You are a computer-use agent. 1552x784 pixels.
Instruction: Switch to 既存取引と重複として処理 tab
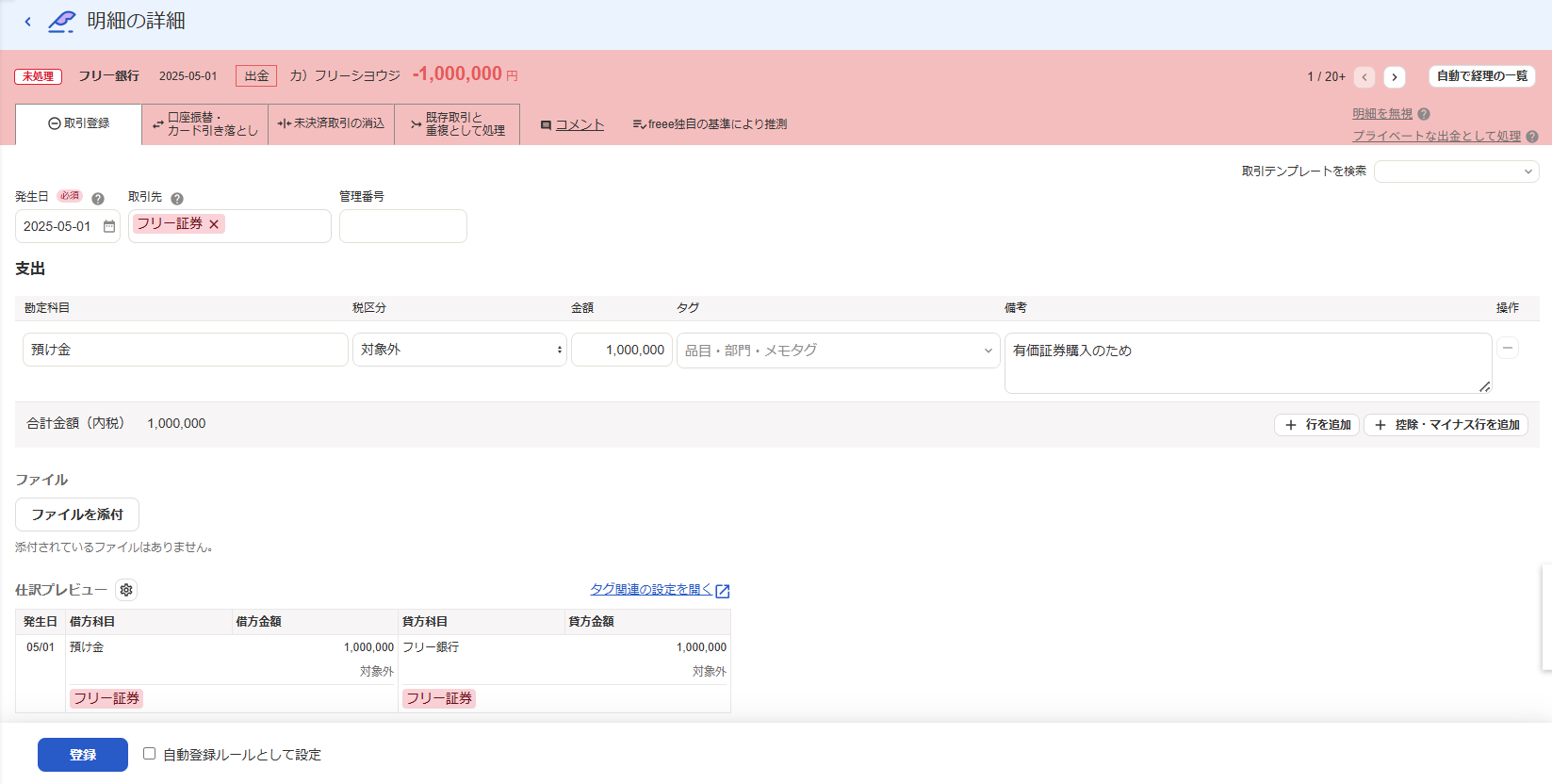[457, 124]
